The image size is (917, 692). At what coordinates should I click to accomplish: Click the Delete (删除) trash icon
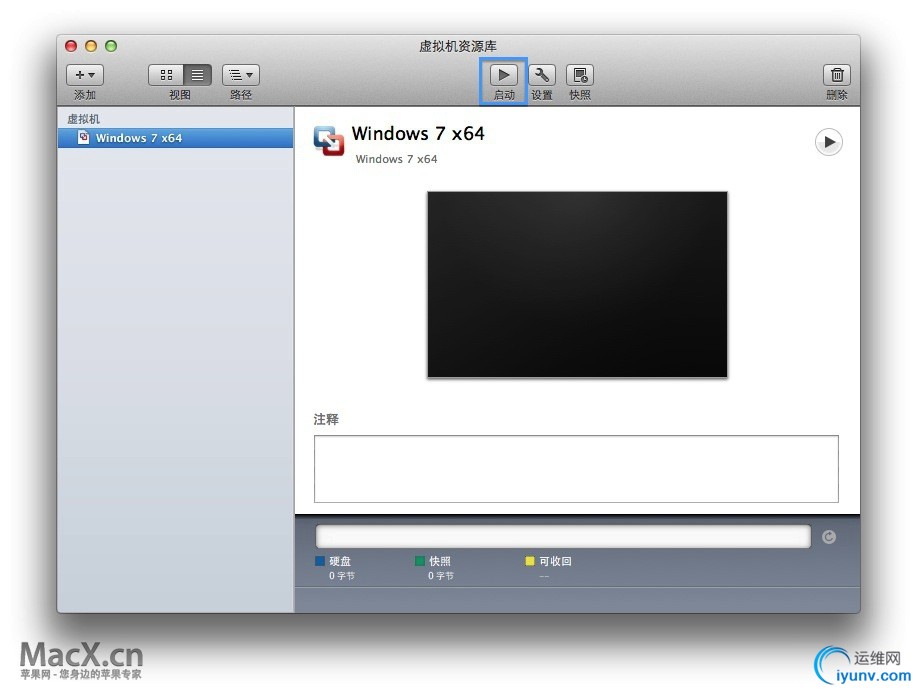tap(837, 75)
